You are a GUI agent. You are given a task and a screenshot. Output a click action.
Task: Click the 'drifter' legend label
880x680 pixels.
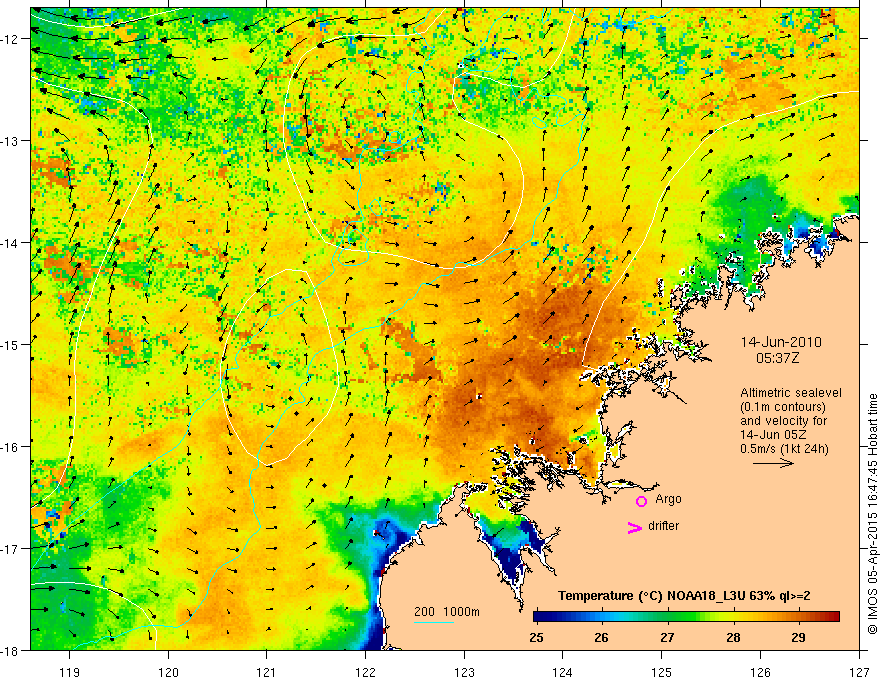663,526
